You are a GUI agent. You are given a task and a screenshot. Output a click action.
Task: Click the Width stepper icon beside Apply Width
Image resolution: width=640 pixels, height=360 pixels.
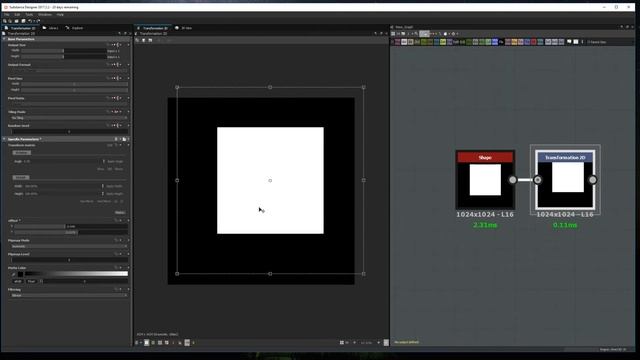click(103, 186)
